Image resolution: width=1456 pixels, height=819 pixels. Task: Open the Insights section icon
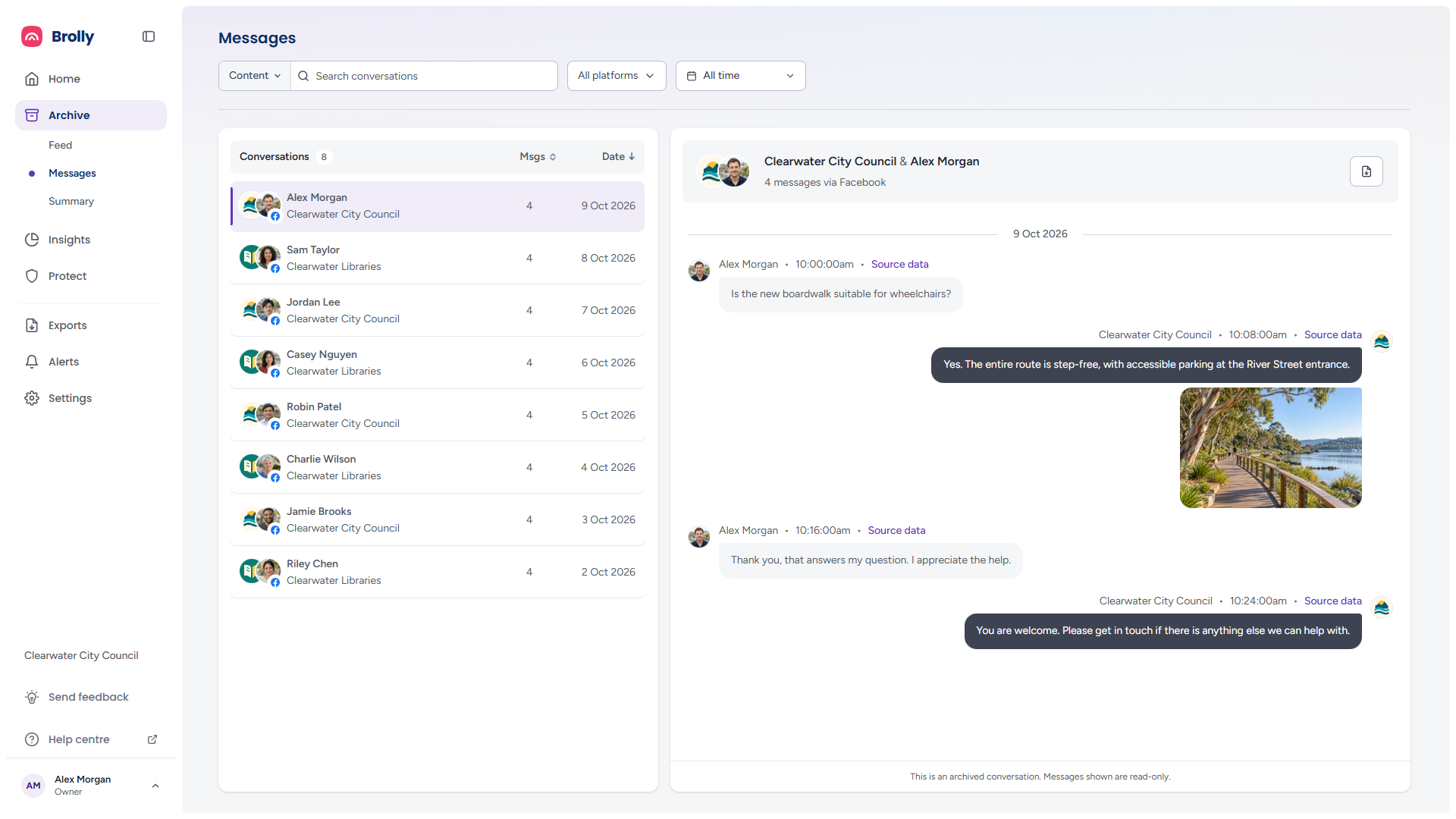pyautogui.click(x=32, y=240)
